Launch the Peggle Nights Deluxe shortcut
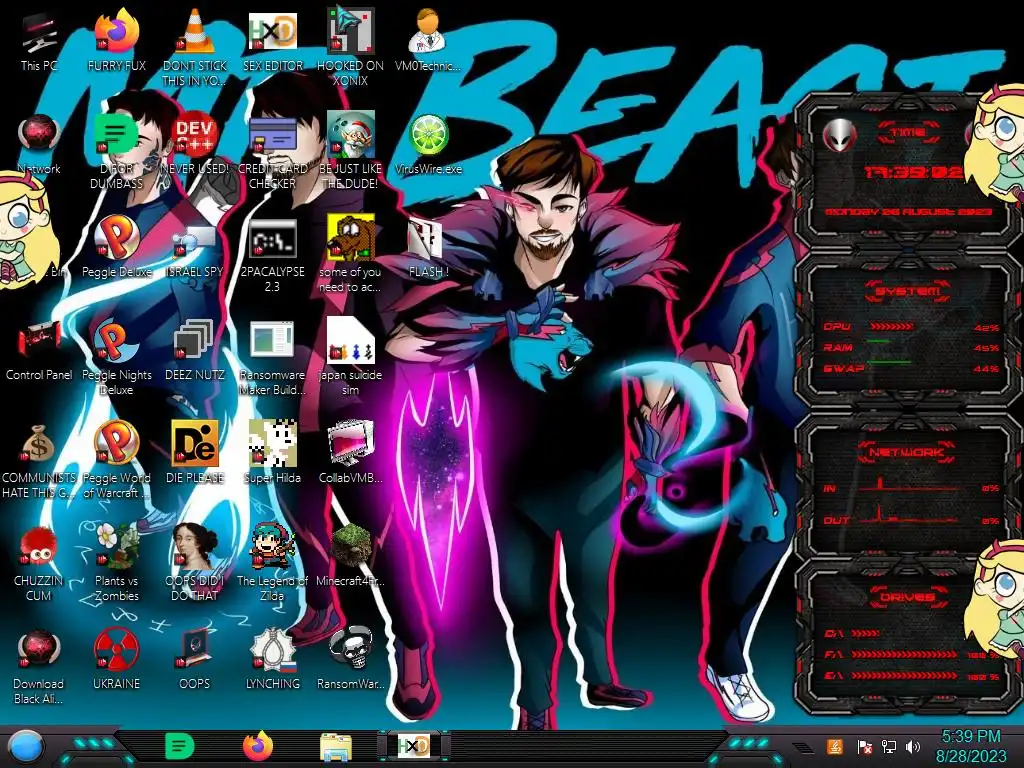Screen dimensions: 1024x768 (x=117, y=358)
